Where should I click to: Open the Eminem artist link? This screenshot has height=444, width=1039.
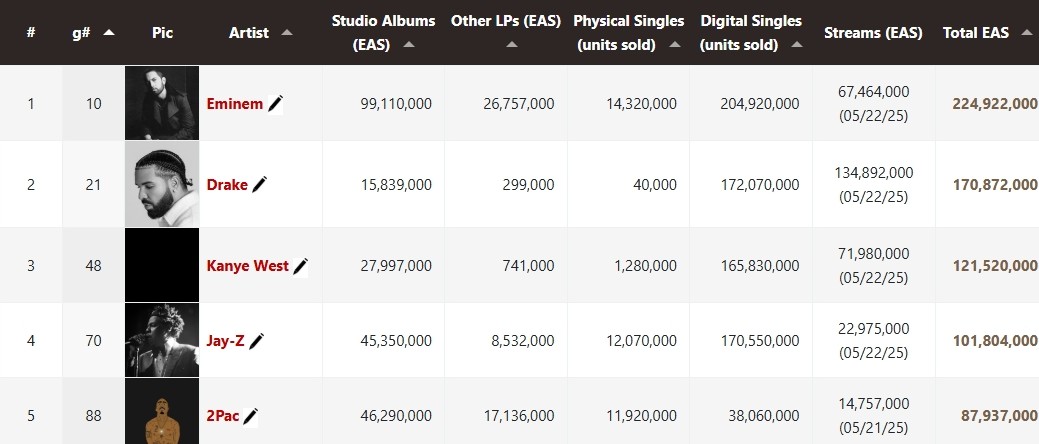click(235, 104)
